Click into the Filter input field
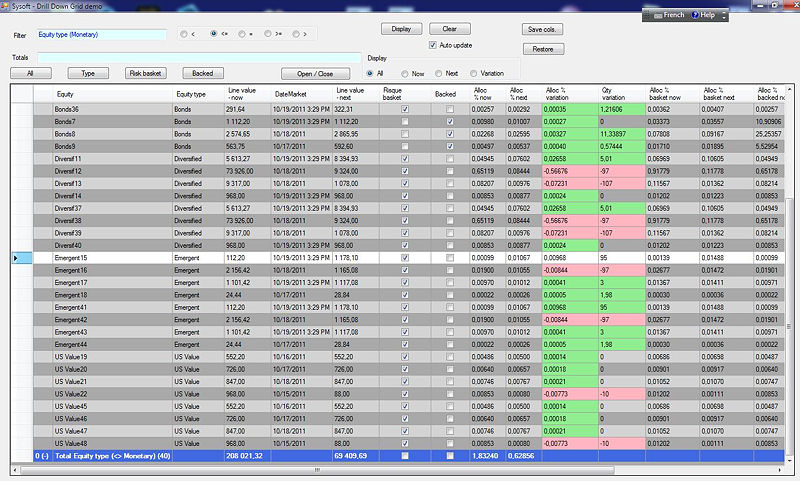The image size is (800, 481). pos(102,35)
